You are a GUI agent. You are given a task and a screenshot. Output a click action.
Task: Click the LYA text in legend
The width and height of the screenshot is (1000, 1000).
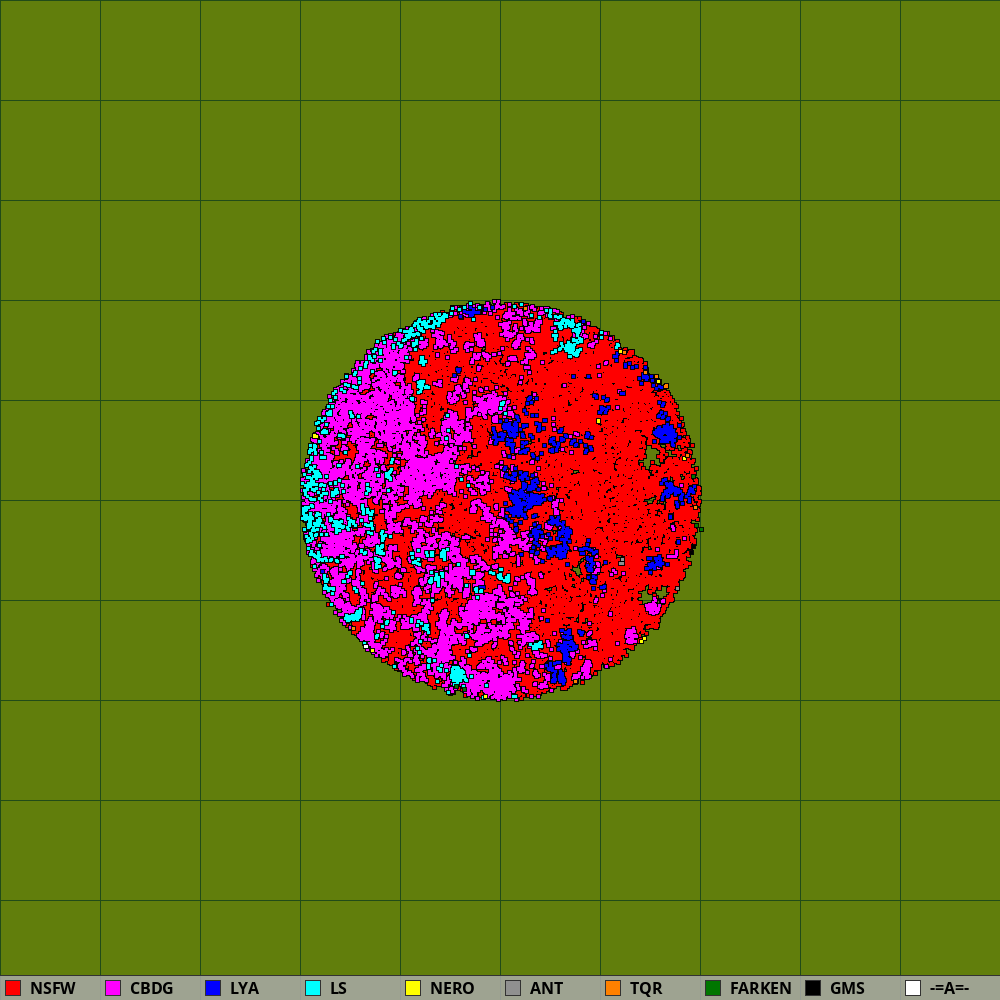(244, 988)
